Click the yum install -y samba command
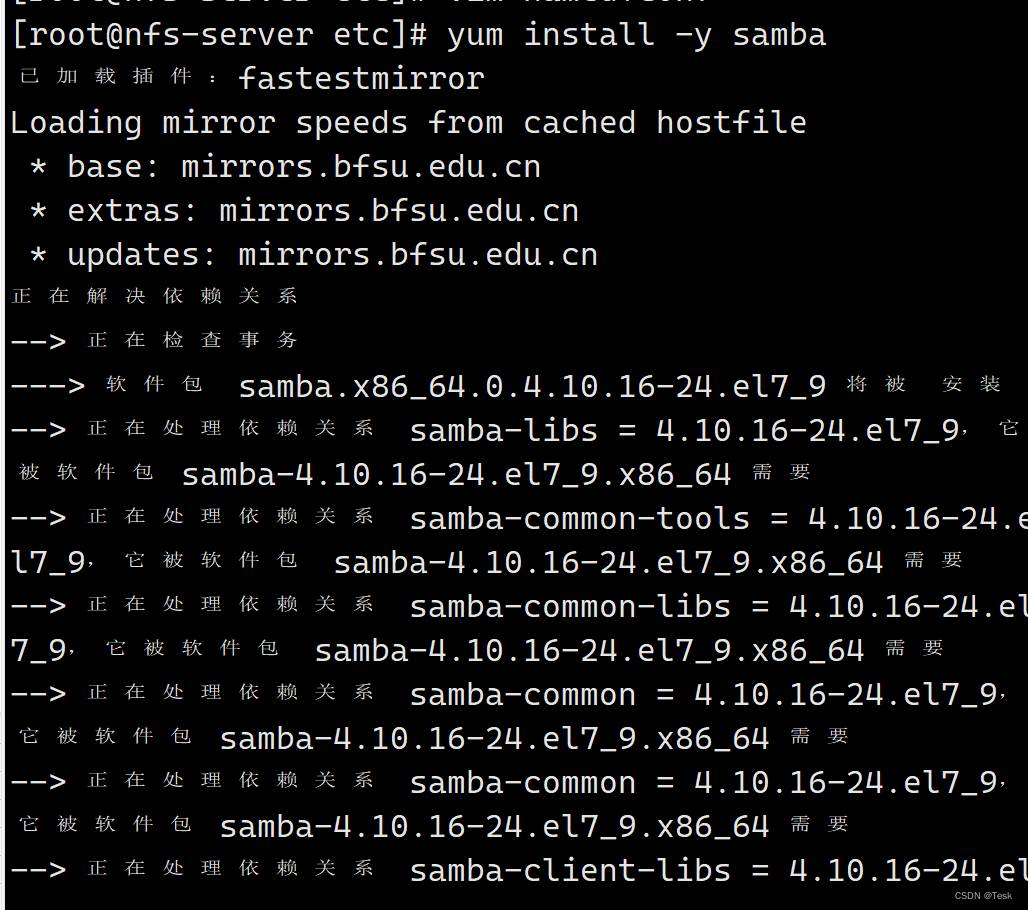 (x=636, y=35)
